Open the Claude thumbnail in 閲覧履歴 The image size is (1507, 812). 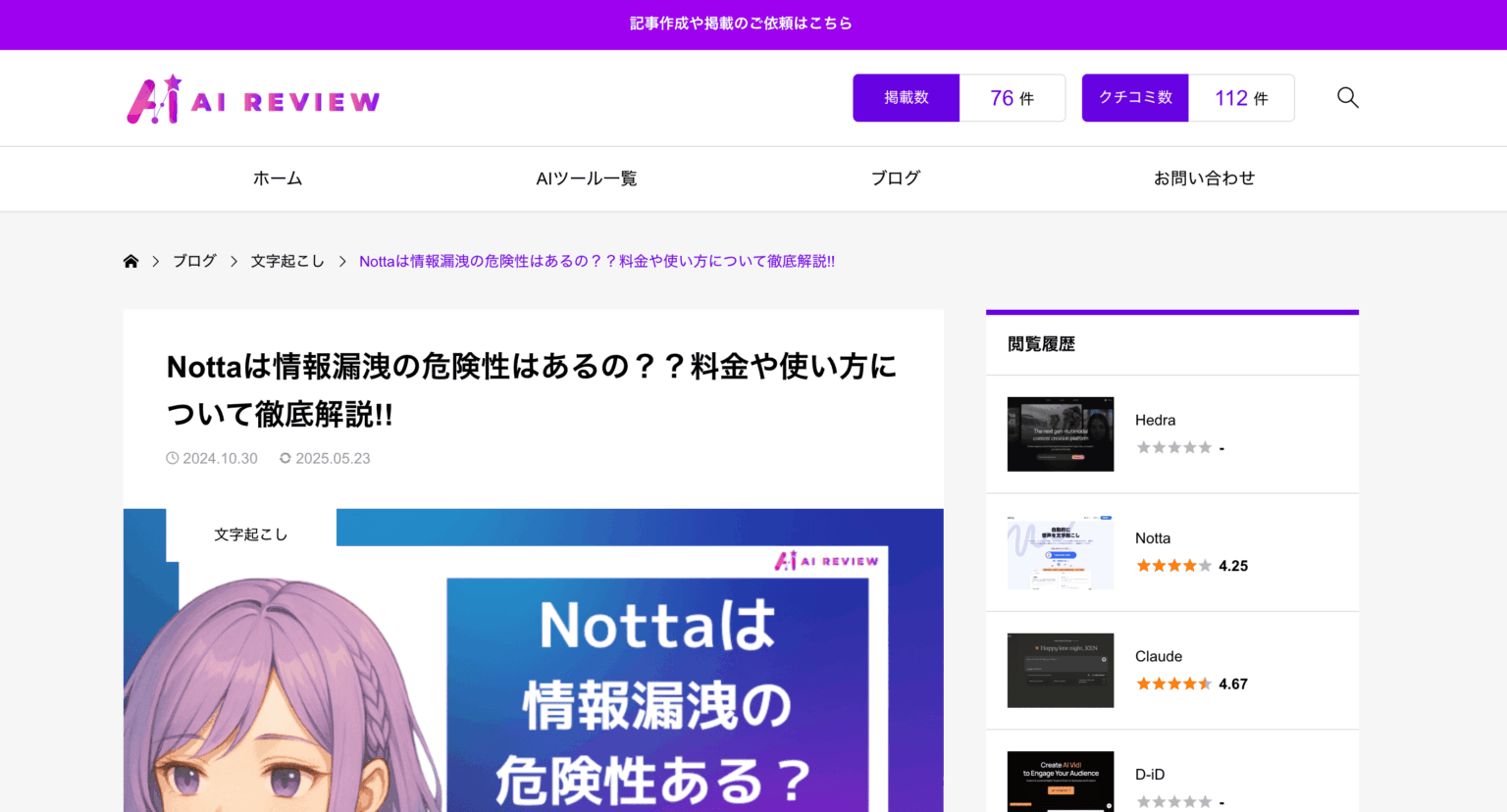[1060, 670]
